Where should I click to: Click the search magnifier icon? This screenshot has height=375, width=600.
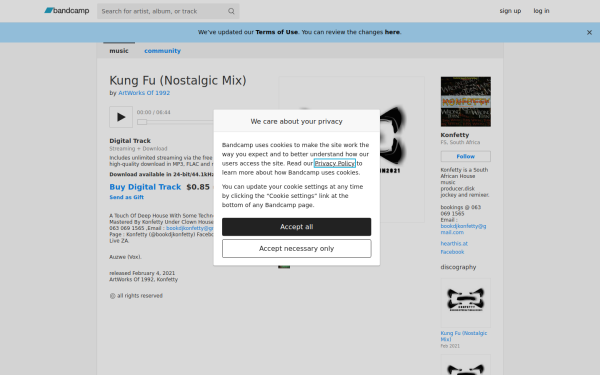(x=231, y=11)
